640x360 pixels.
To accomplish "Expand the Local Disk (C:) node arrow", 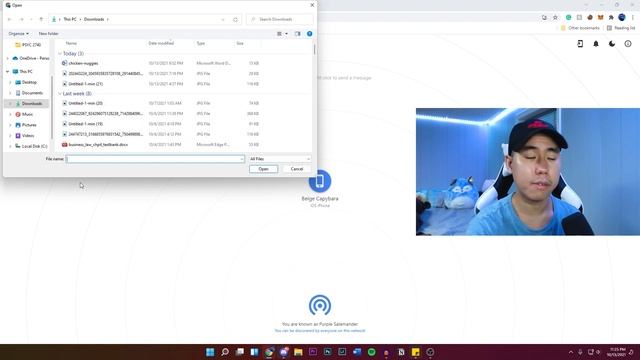I will tap(10, 146).
